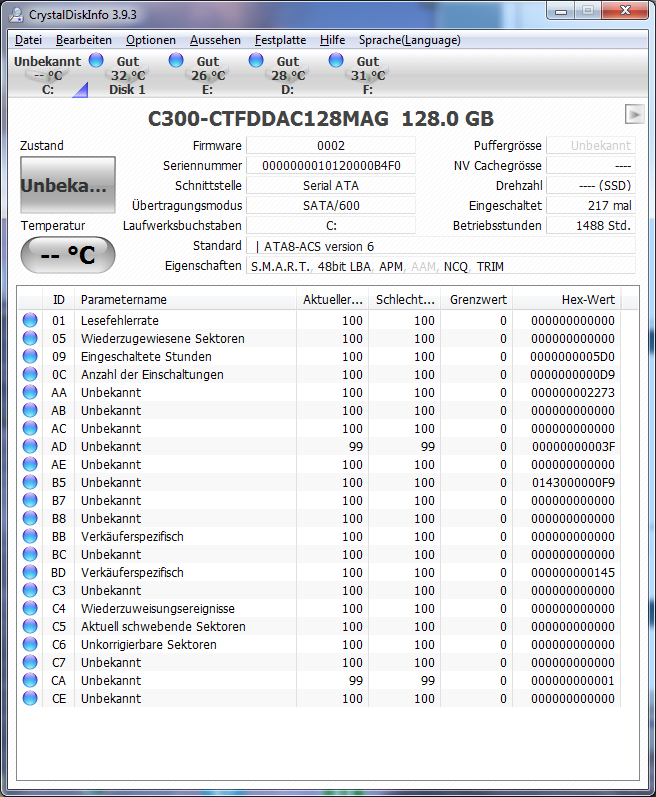Open the Datei menu
The image size is (656, 797).
pyautogui.click(x=28, y=40)
